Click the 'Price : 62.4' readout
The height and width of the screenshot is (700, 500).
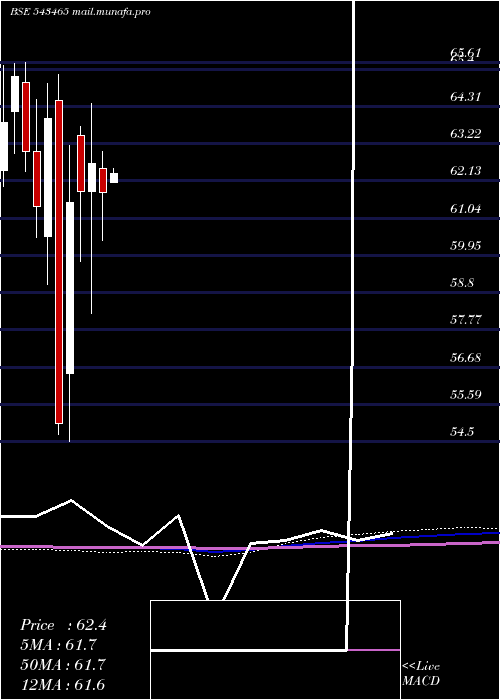coord(63,625)
